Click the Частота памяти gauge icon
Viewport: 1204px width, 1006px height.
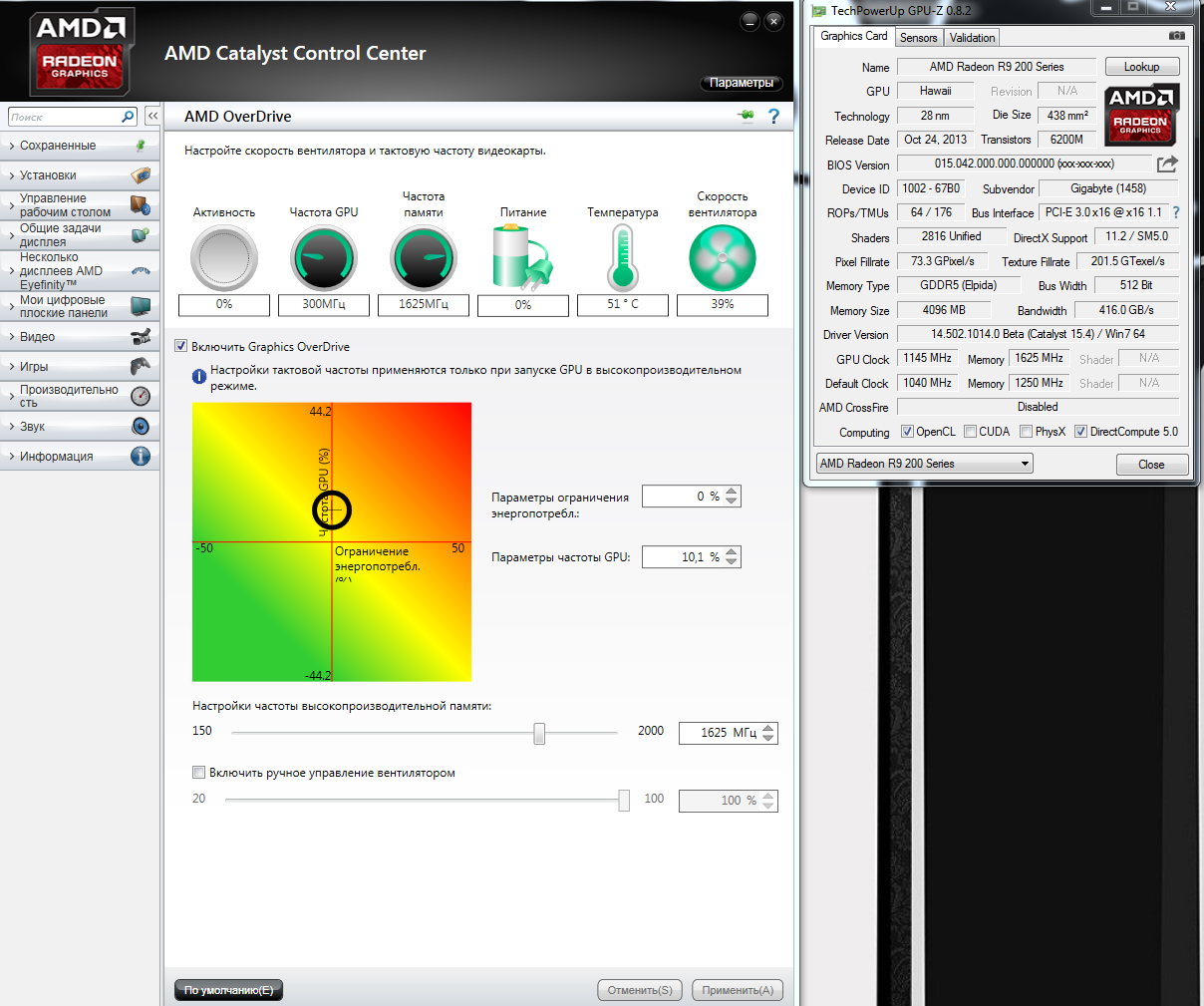[424, 258]
